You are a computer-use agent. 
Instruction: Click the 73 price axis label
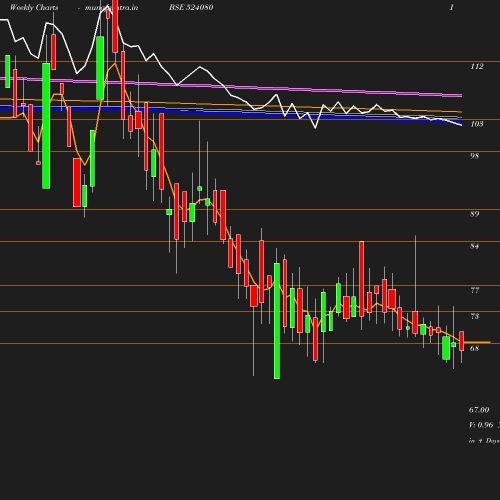[475, 316]
